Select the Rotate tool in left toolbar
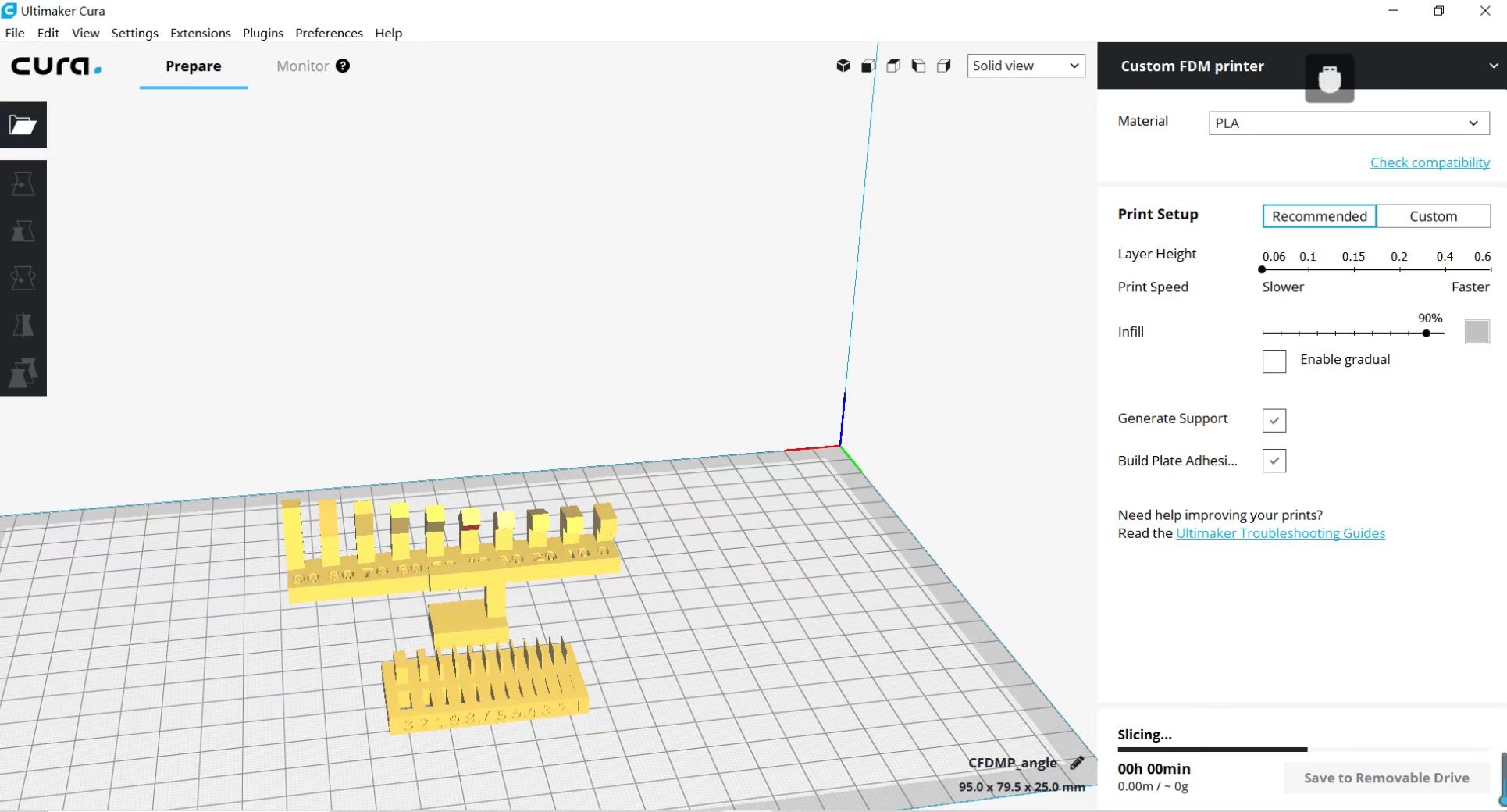The image size is (1507, 812). pos(23,278)
